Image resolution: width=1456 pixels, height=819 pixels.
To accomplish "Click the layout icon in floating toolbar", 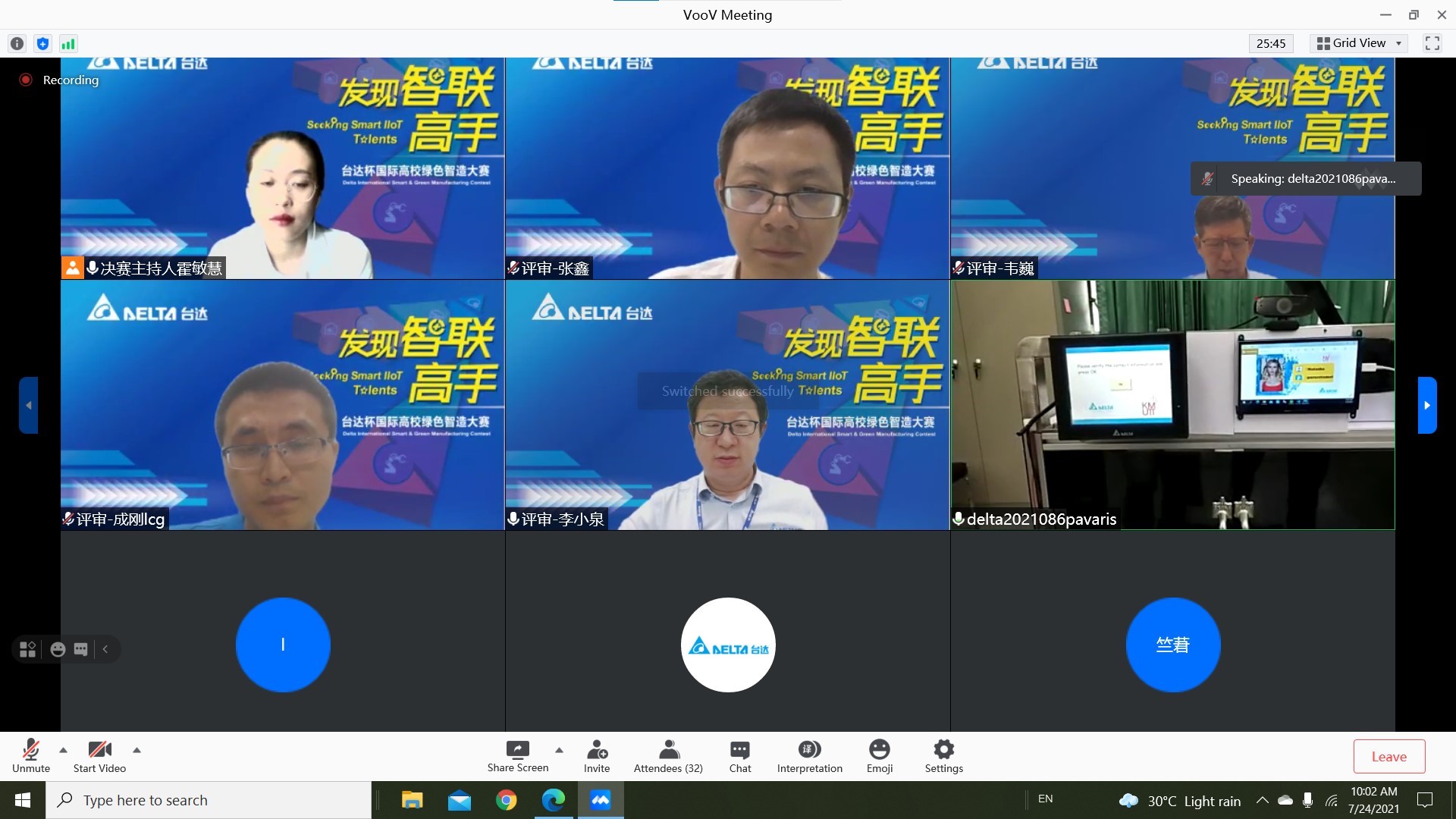I will coord(28,649).
